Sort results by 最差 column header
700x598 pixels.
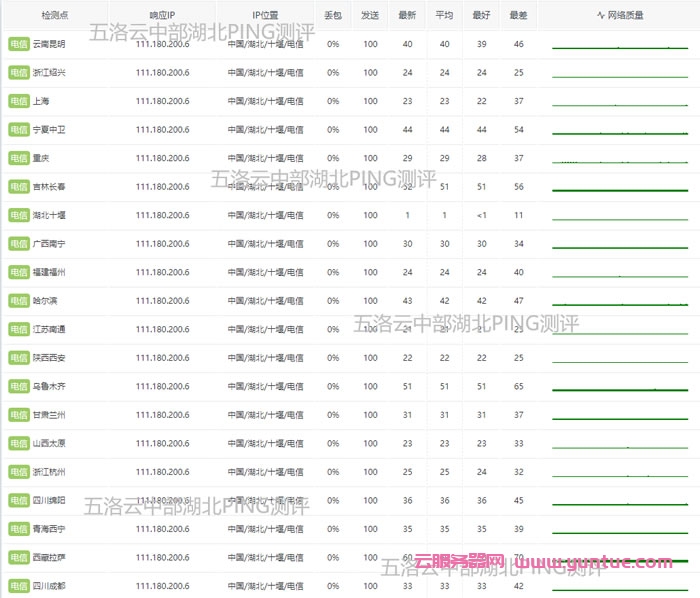point(518,16)
